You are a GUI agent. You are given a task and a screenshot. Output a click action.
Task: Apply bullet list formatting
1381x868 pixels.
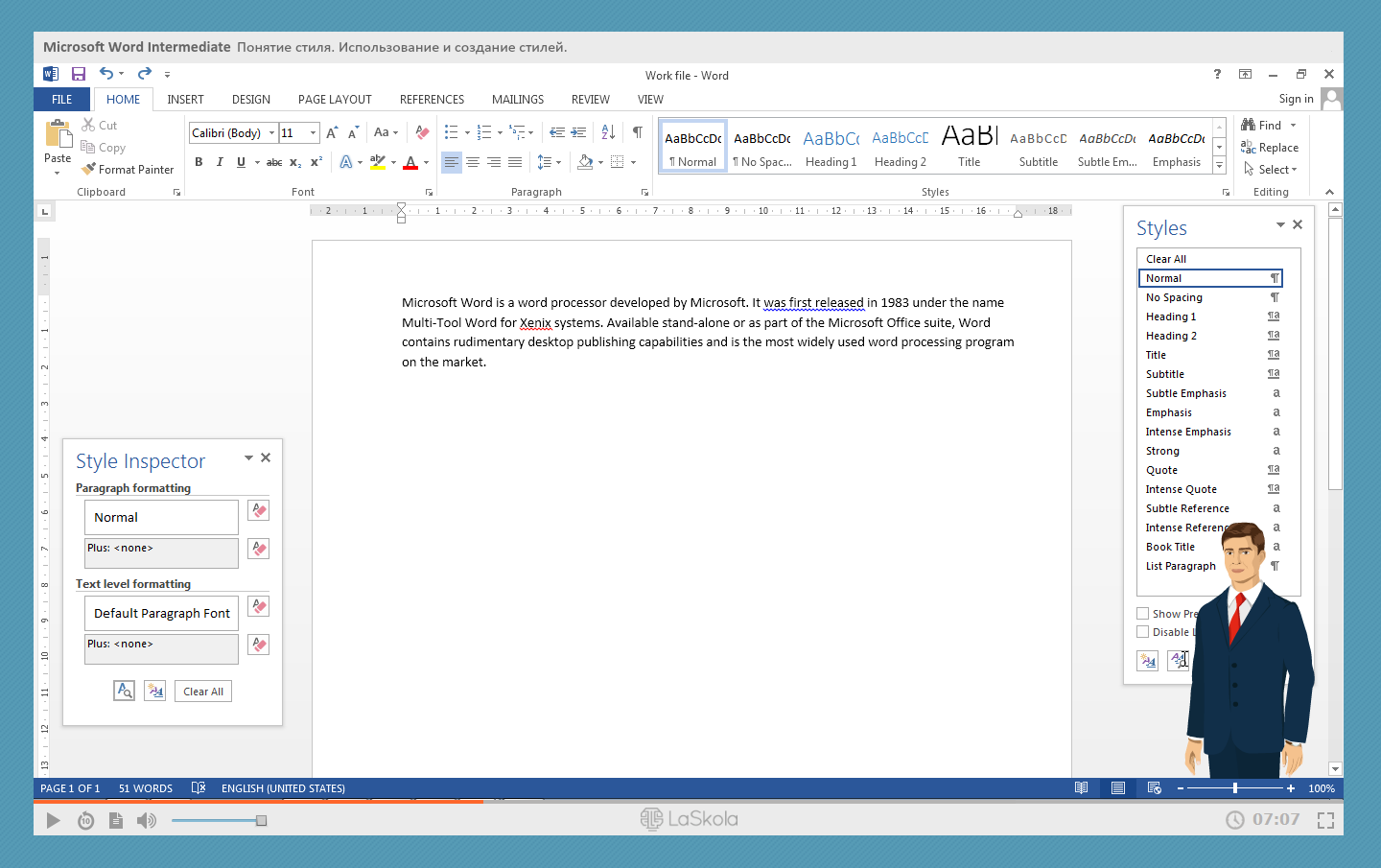pyautogui.click(x=451, y=132)
